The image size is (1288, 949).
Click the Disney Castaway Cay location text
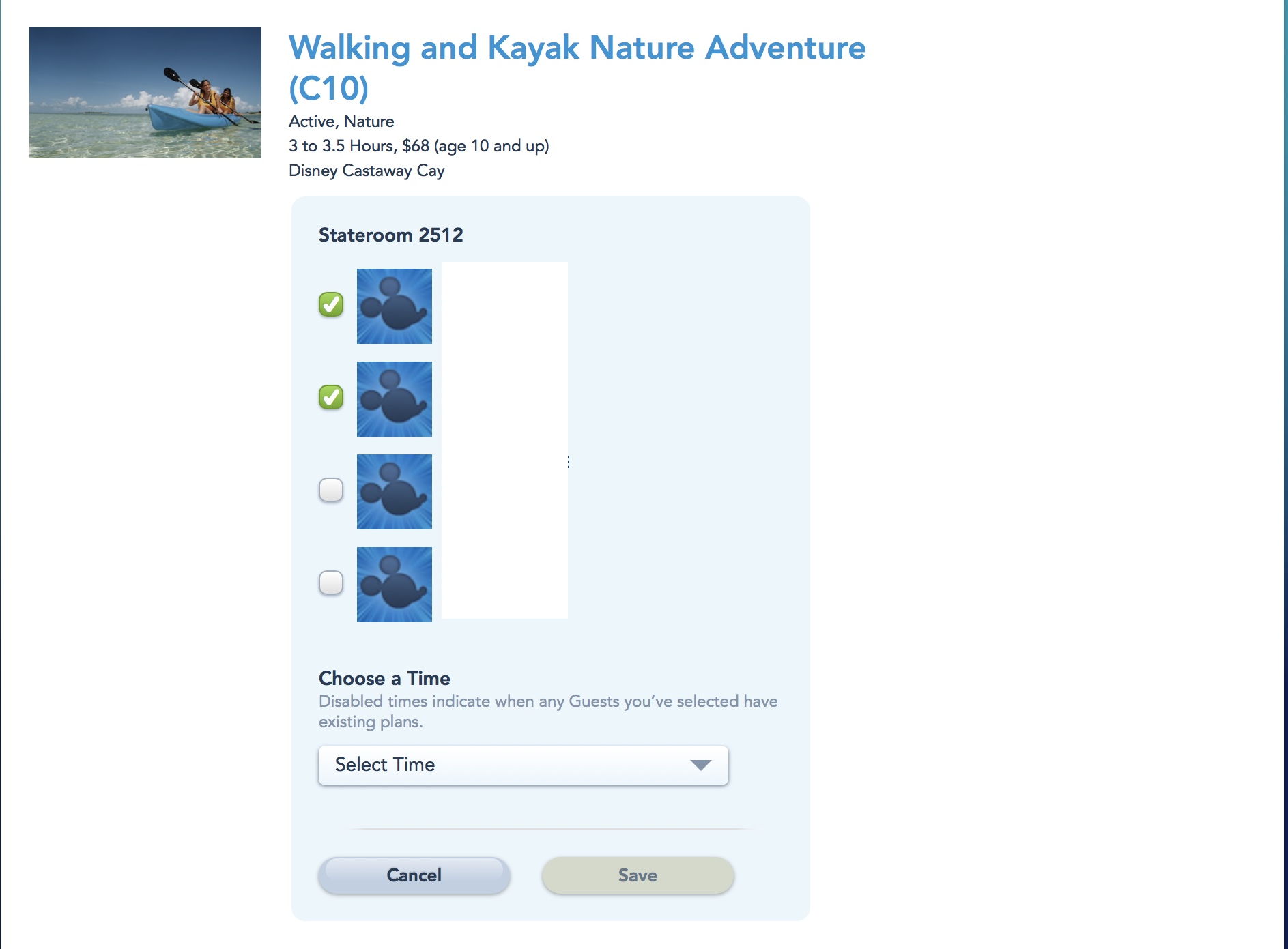tap(367, 171)
